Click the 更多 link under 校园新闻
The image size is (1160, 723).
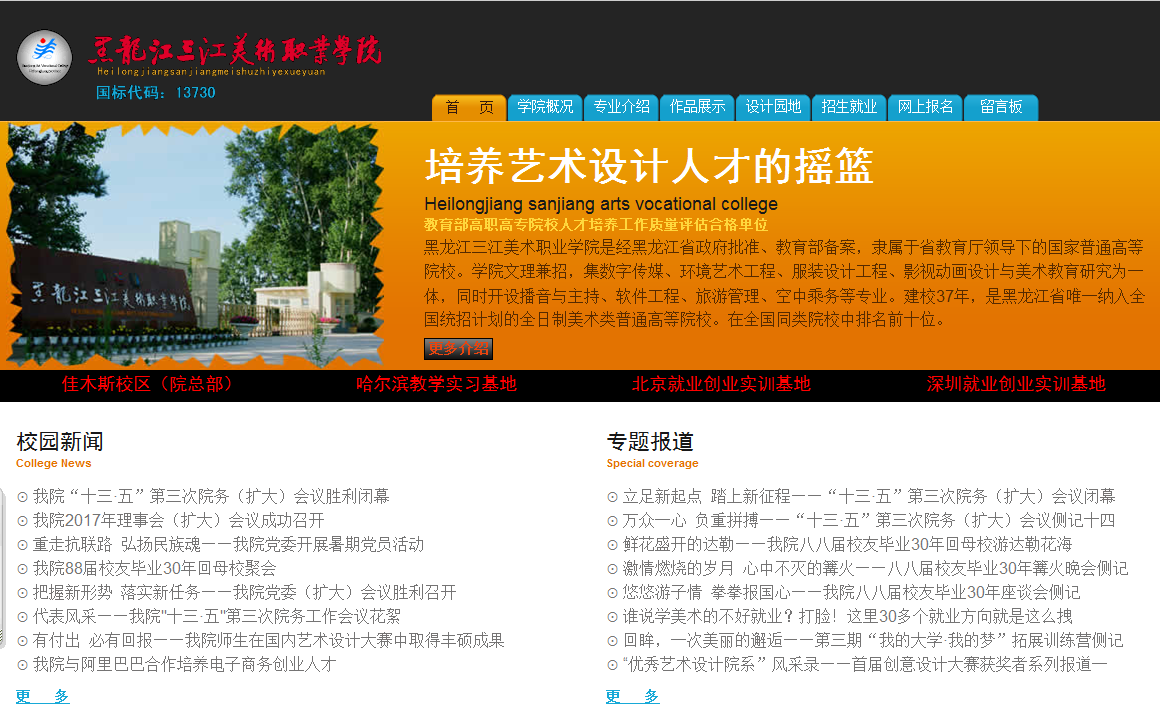[x=42, y=696]
